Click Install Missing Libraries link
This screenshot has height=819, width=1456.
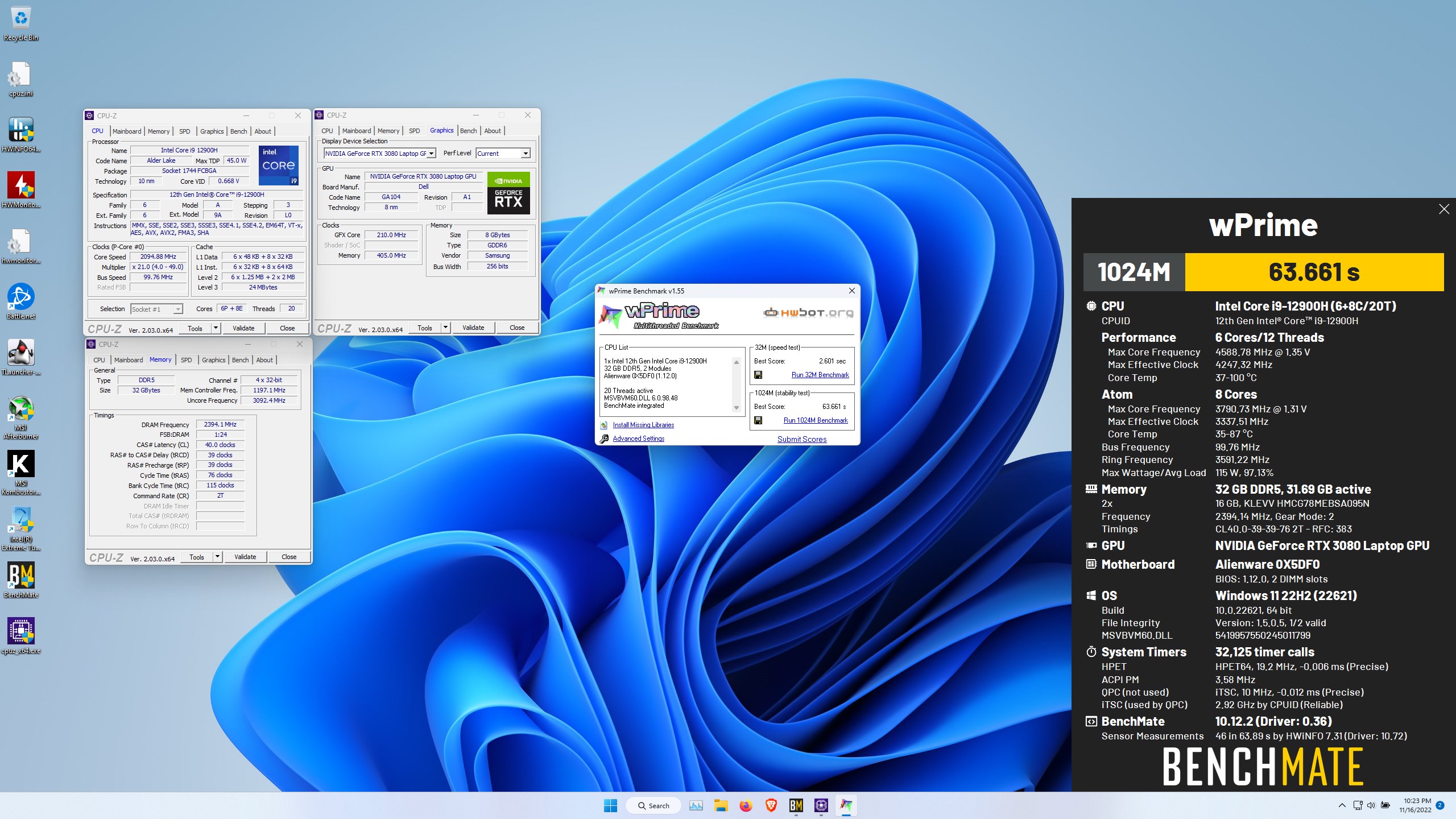click(643, 425)
